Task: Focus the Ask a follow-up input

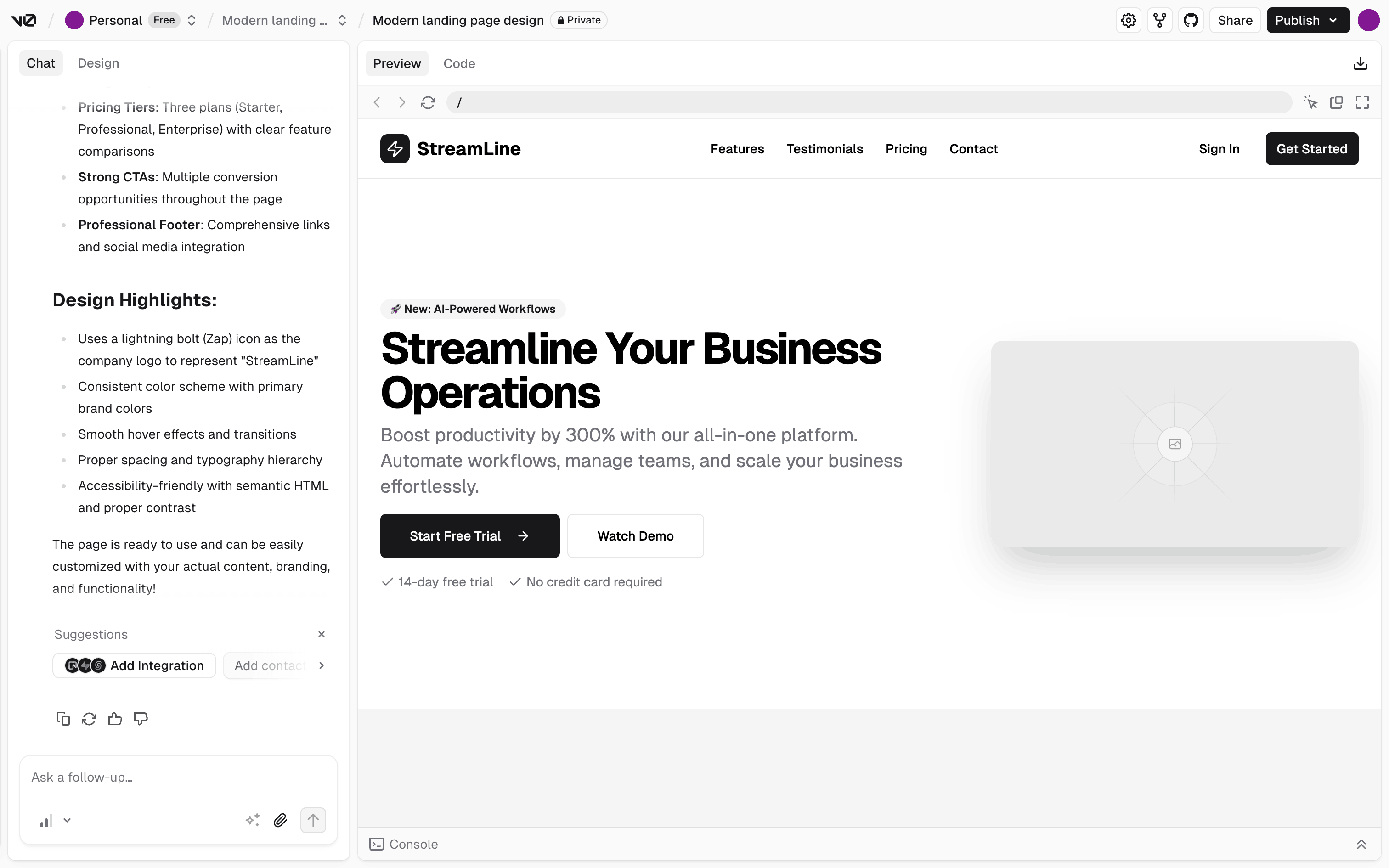Action: tap(178, 777)
